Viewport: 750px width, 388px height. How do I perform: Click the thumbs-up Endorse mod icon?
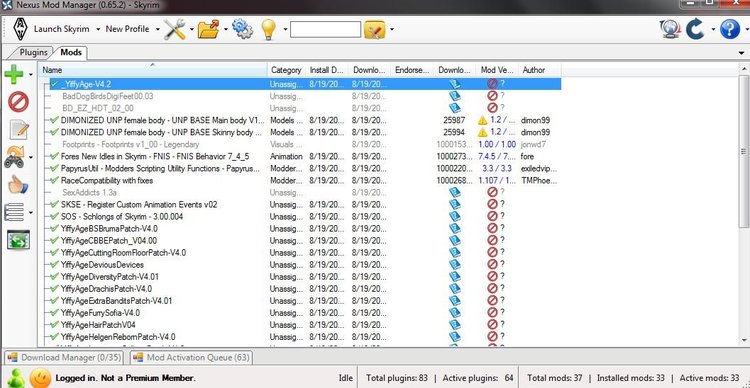18,184
